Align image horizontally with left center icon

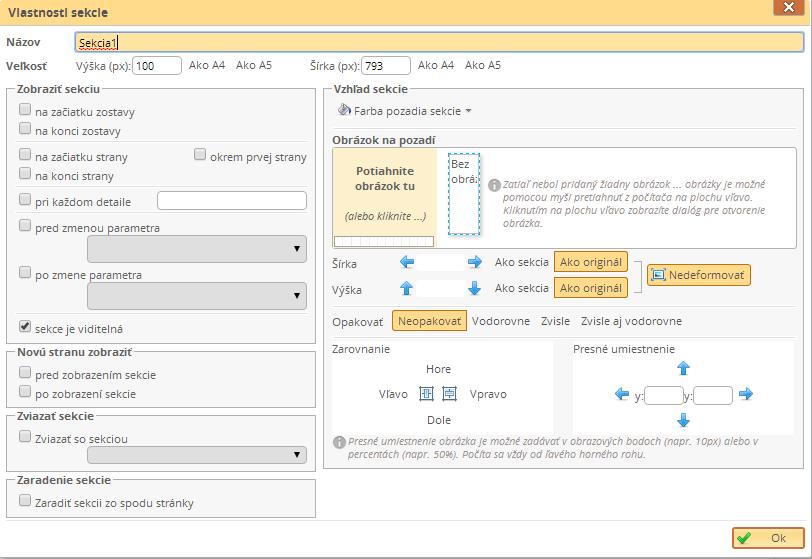tap(426, 394)
